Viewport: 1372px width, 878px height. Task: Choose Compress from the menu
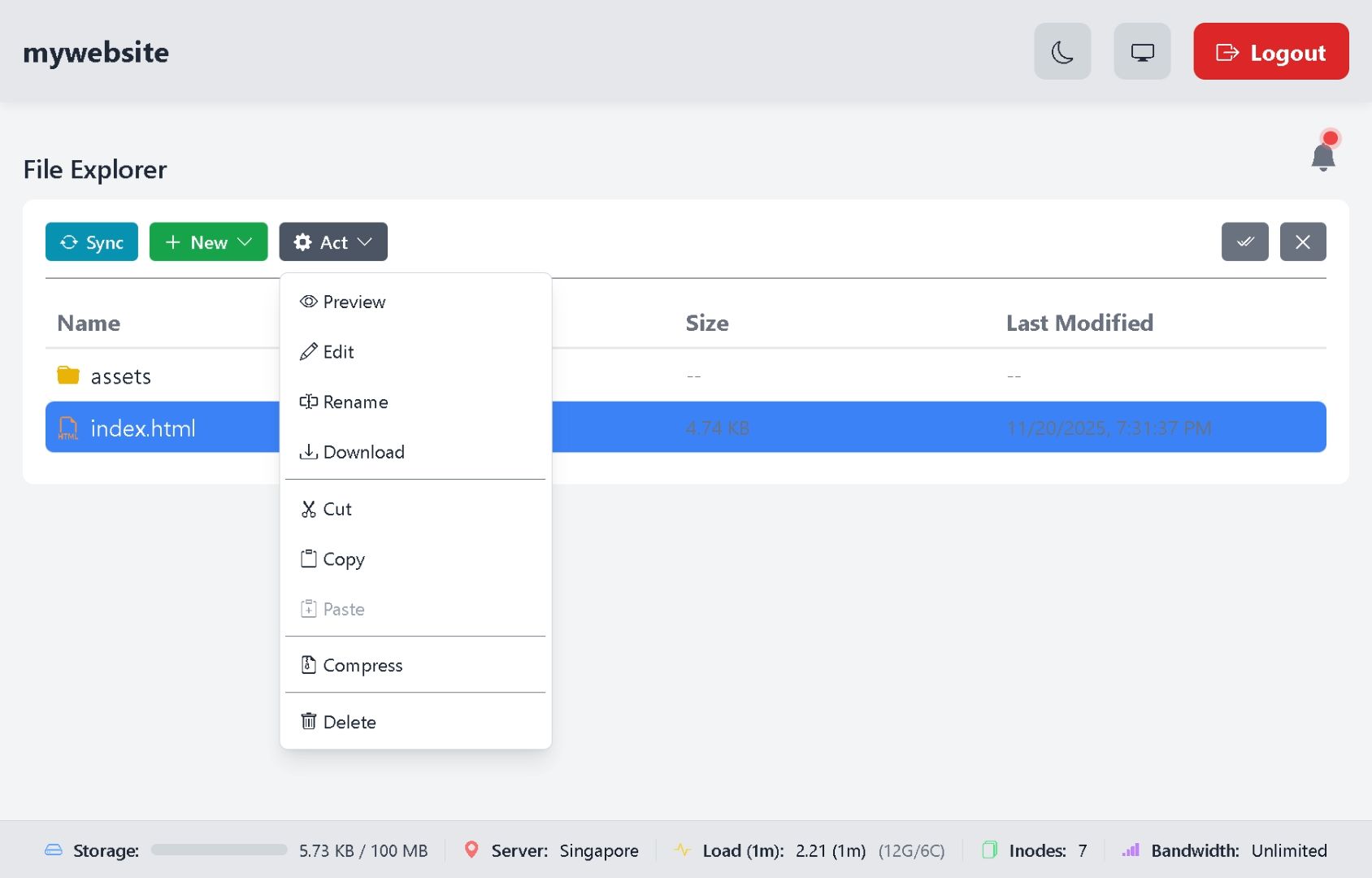(x=363, y=666)
